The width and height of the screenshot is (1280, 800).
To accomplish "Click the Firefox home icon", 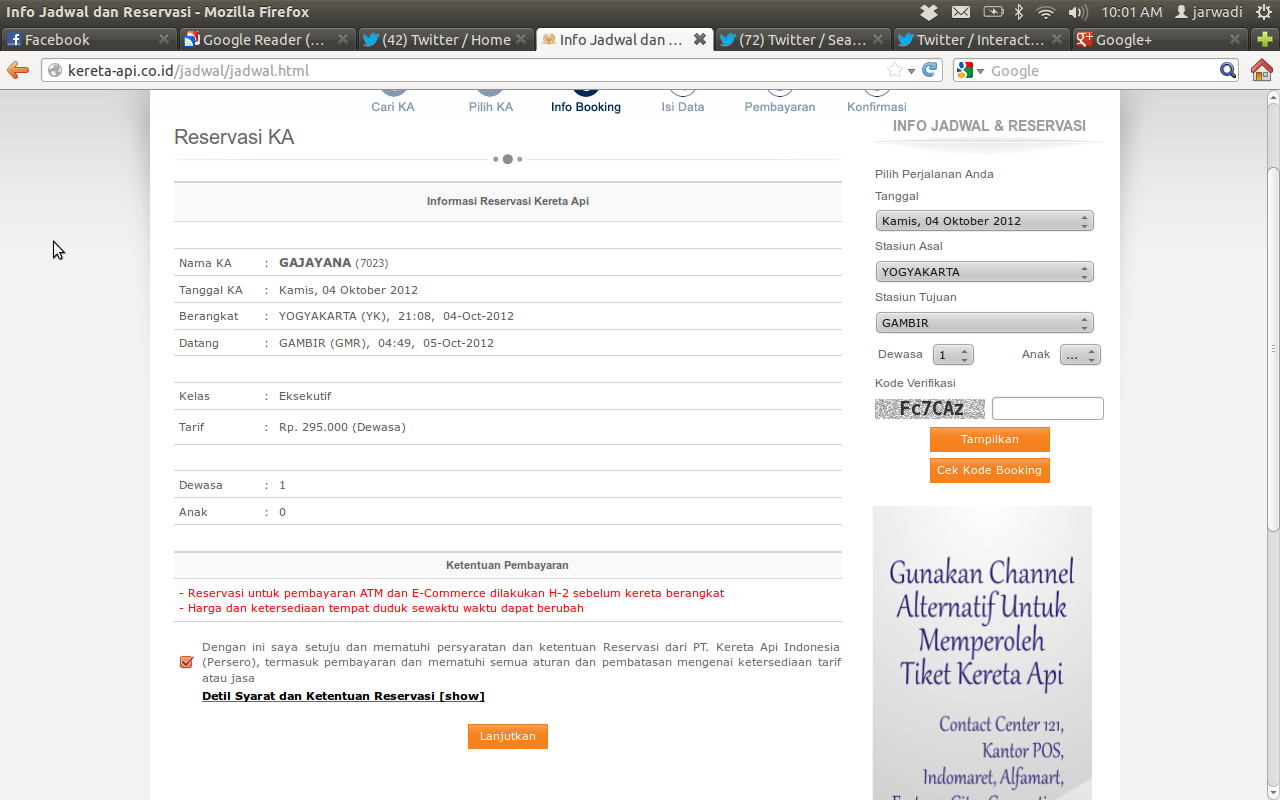I will click(1262, 70).
